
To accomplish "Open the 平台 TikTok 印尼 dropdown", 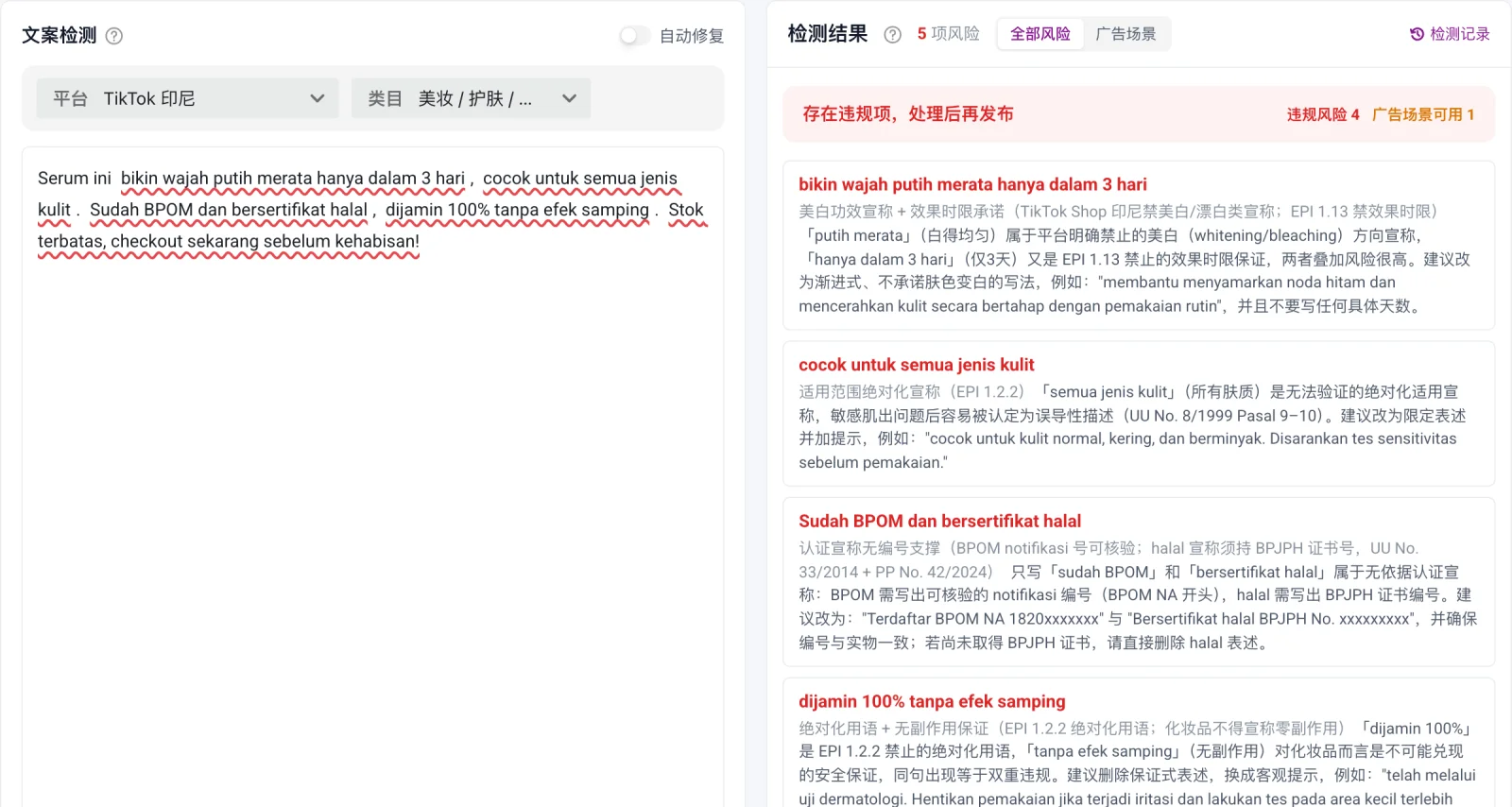I will (187, 98).
